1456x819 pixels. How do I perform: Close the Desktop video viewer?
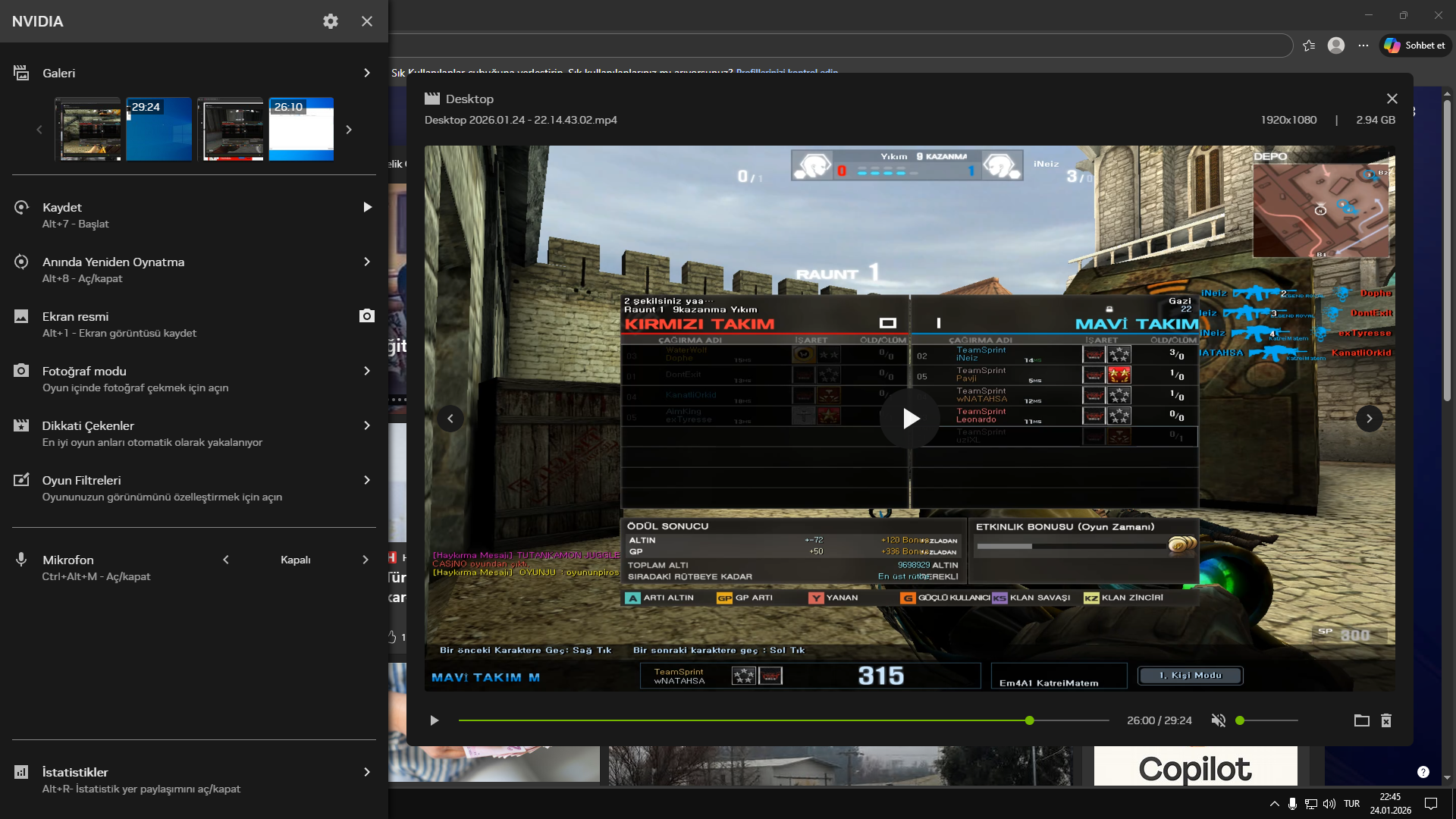tap(1392, 99)
